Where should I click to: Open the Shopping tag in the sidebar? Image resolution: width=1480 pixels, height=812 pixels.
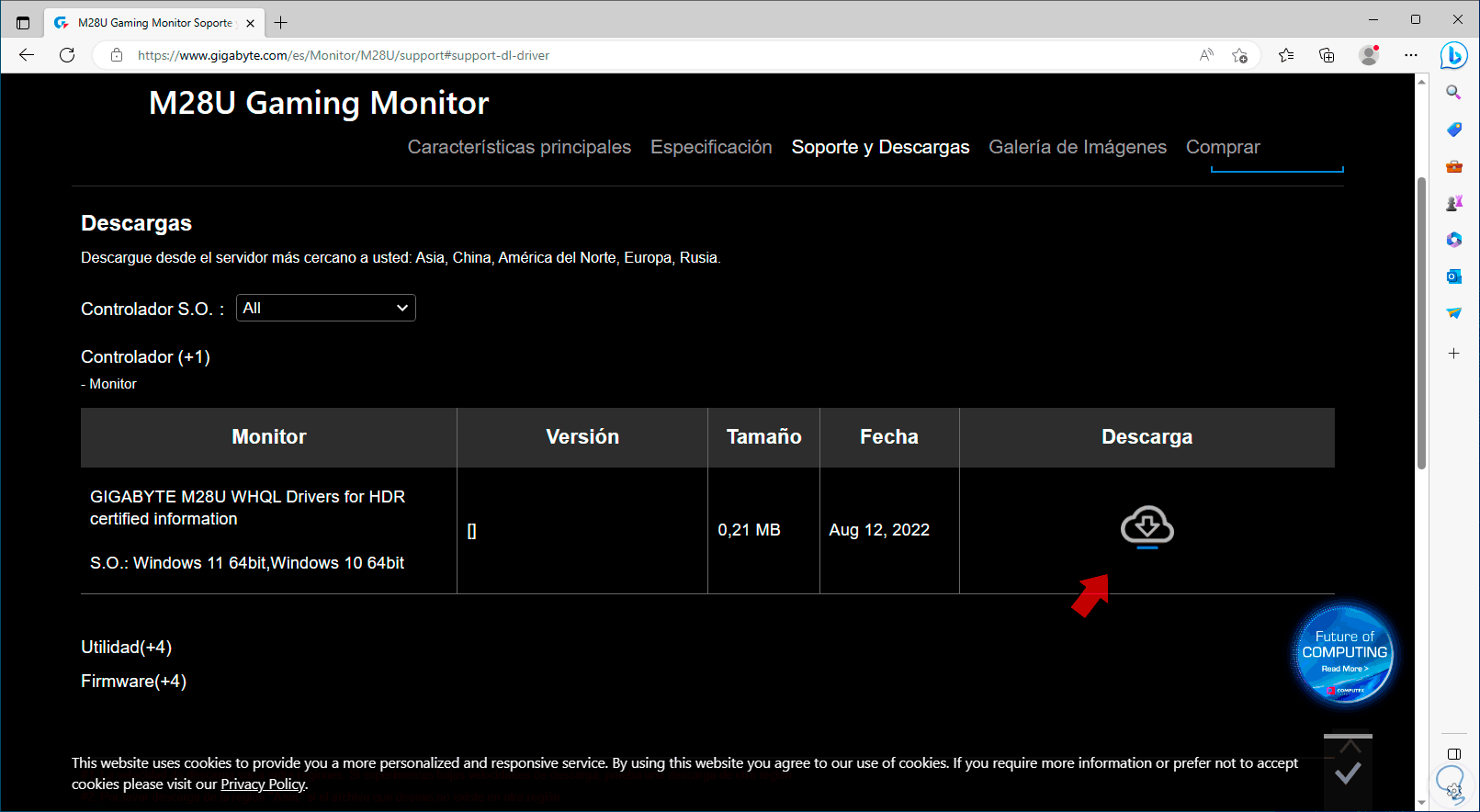(x=1453, y=130)
